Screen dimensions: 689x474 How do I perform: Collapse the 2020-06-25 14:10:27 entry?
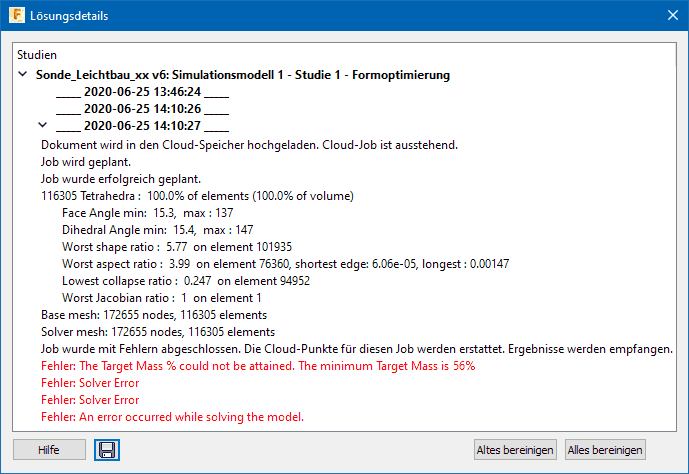coord(41,125)
